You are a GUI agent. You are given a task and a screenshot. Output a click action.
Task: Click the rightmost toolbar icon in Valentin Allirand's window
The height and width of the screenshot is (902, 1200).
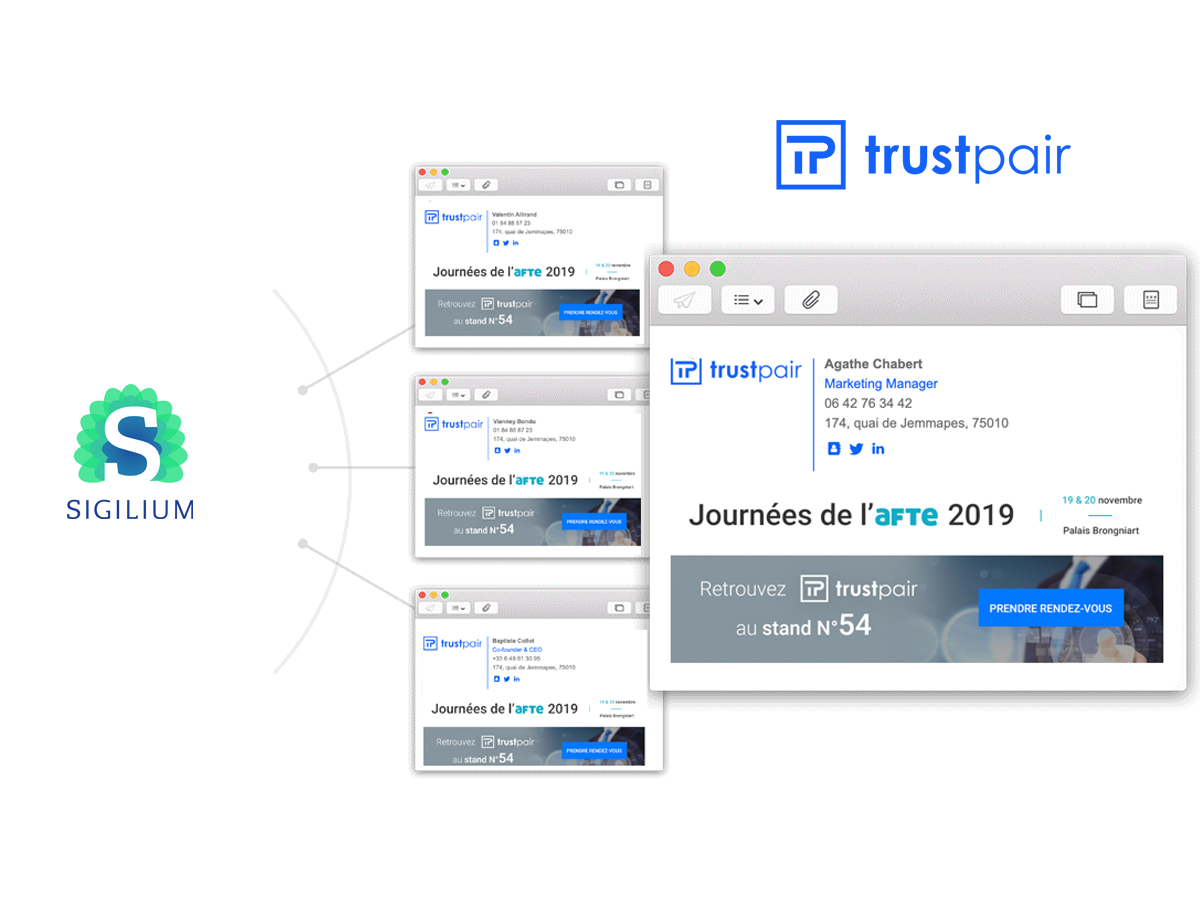tap(647, 185)
